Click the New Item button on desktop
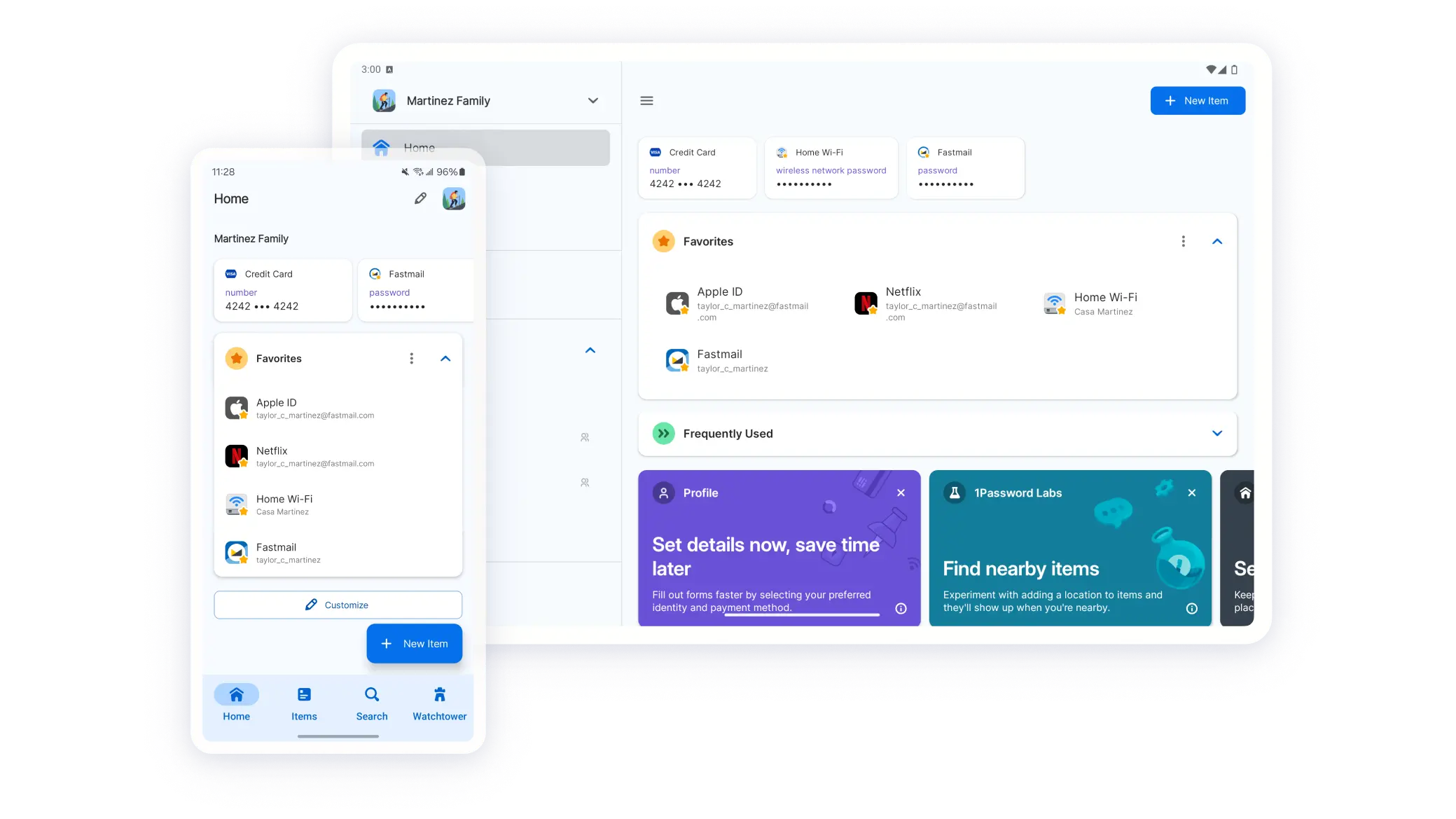Screen dimensions: 1456x819 [1198, 100]
